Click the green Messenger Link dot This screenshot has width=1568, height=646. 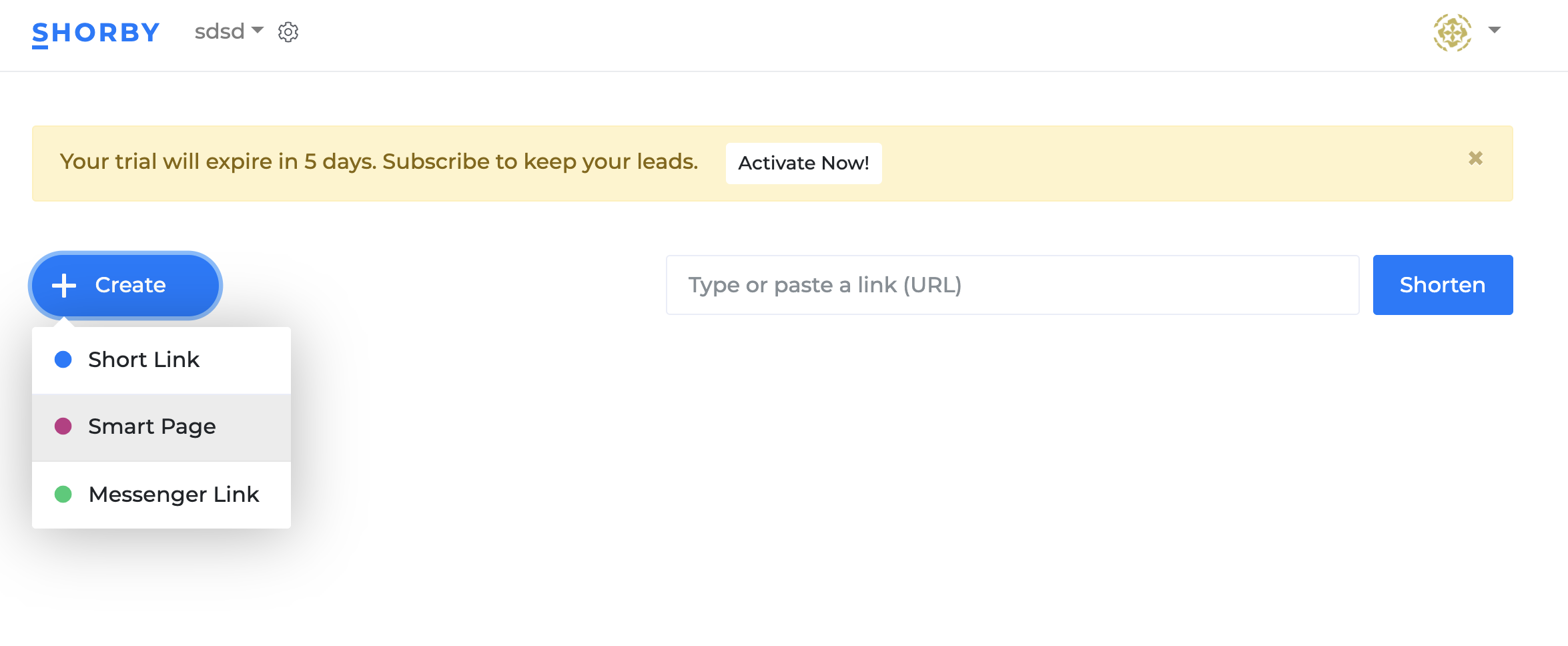[x=63, y=495]
